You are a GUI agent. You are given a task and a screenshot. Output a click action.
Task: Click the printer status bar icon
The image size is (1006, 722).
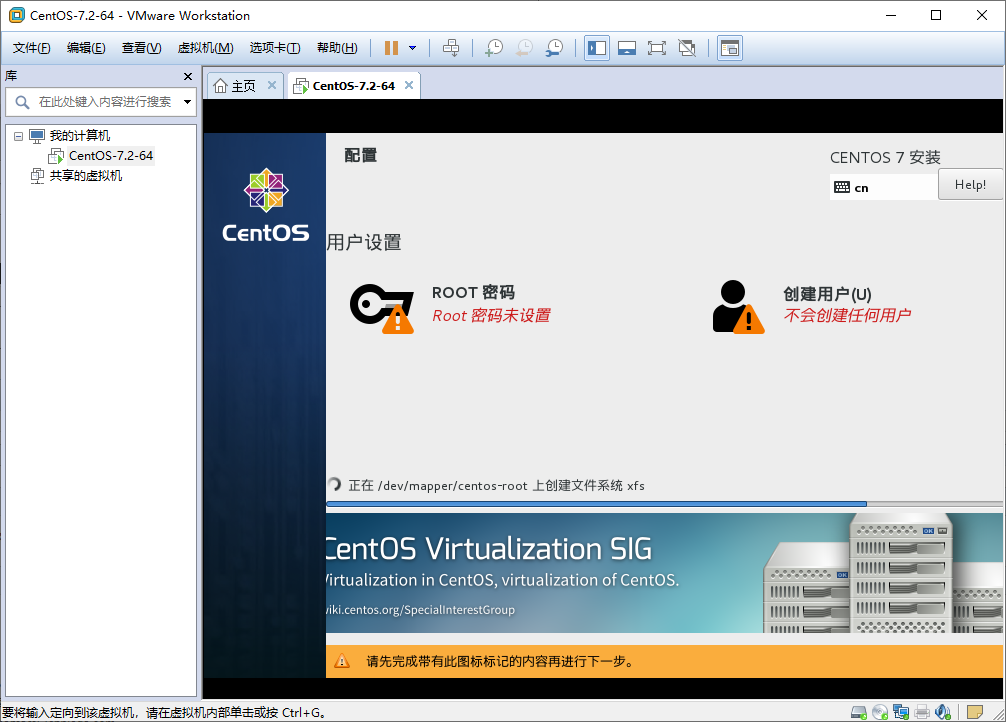(x=922, y=712)
